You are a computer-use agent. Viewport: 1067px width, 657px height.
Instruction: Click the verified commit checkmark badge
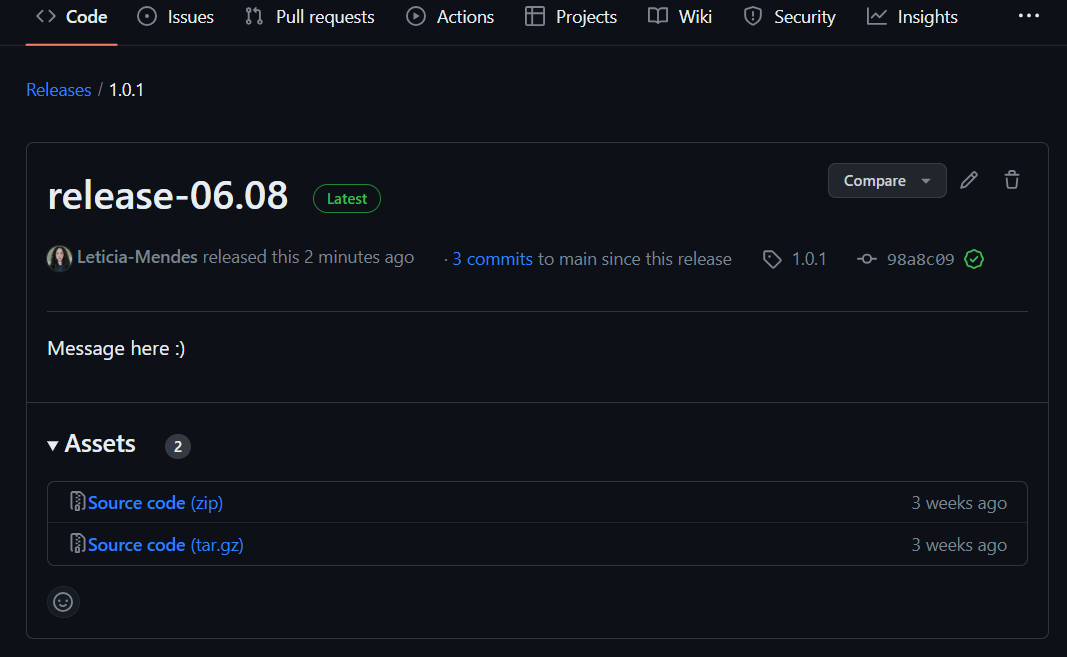[974, 258]
